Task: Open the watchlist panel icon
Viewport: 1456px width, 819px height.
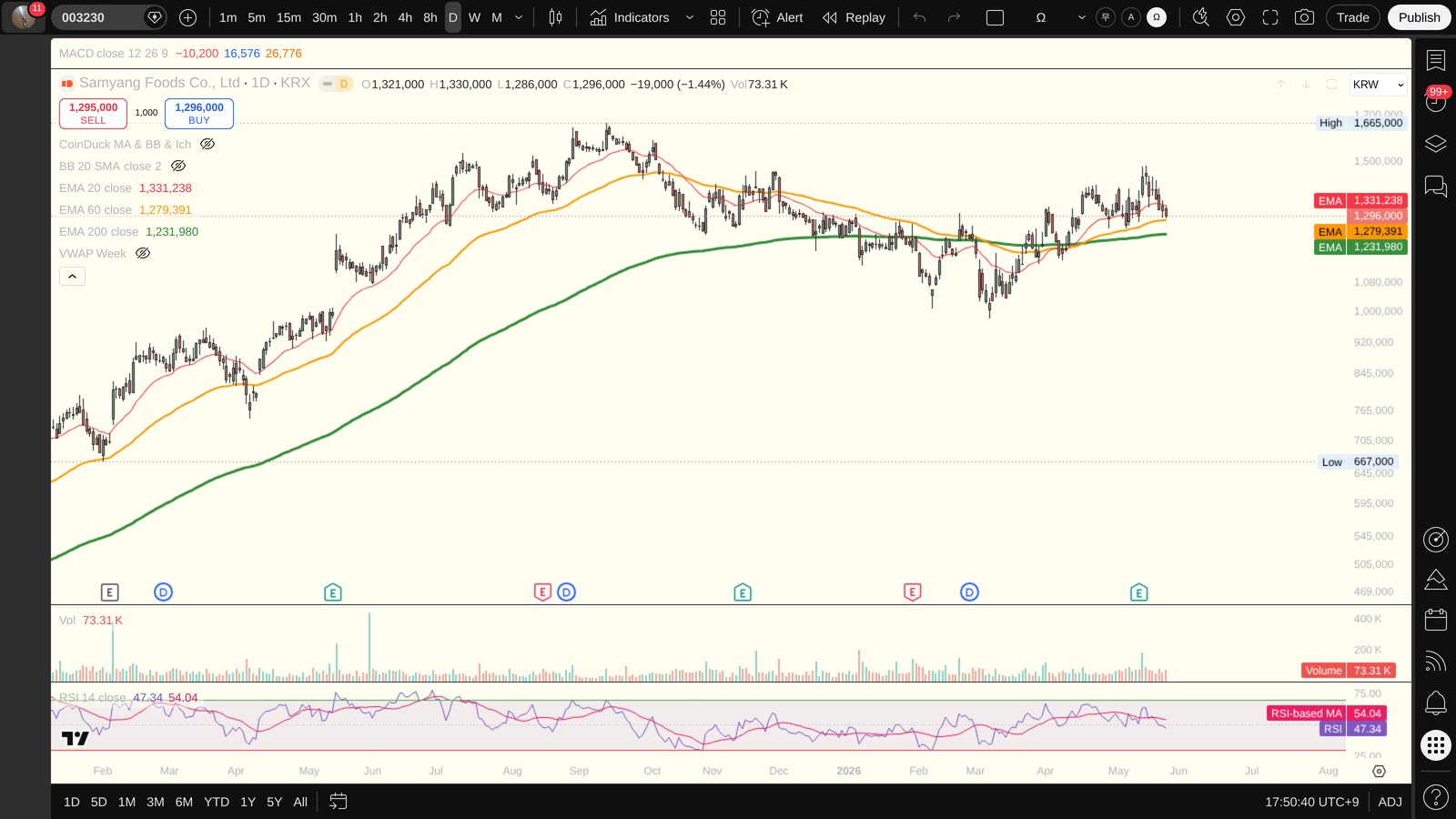Action: click(1436, 60)
